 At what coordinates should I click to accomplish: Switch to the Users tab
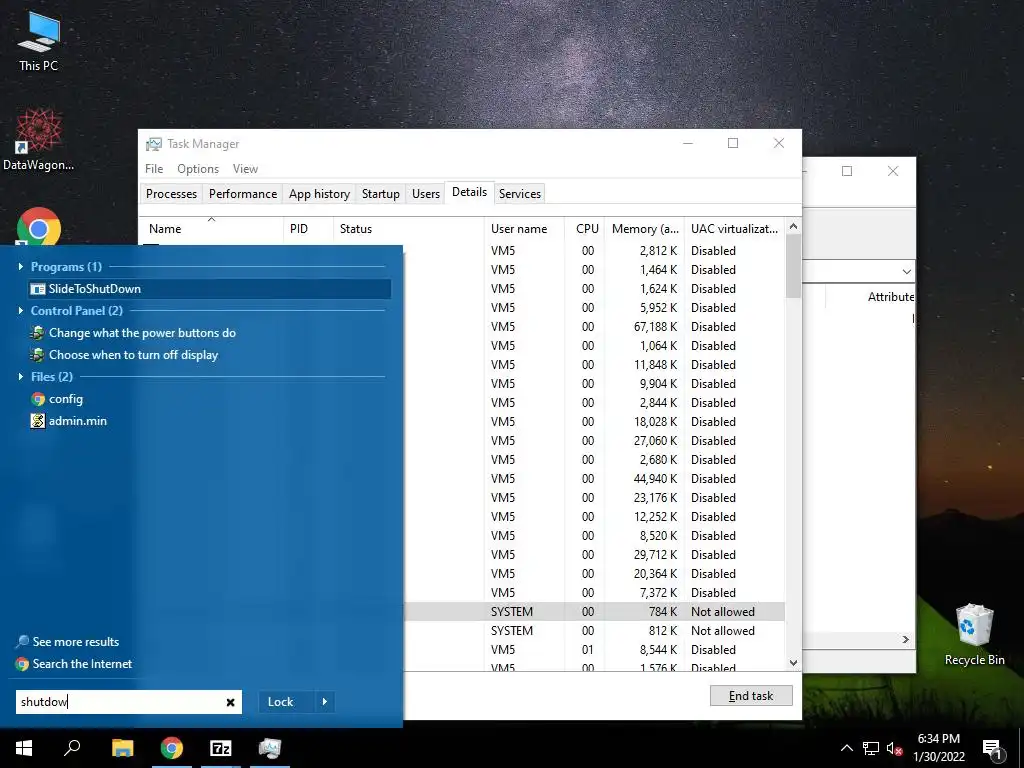tap(426, 194)
